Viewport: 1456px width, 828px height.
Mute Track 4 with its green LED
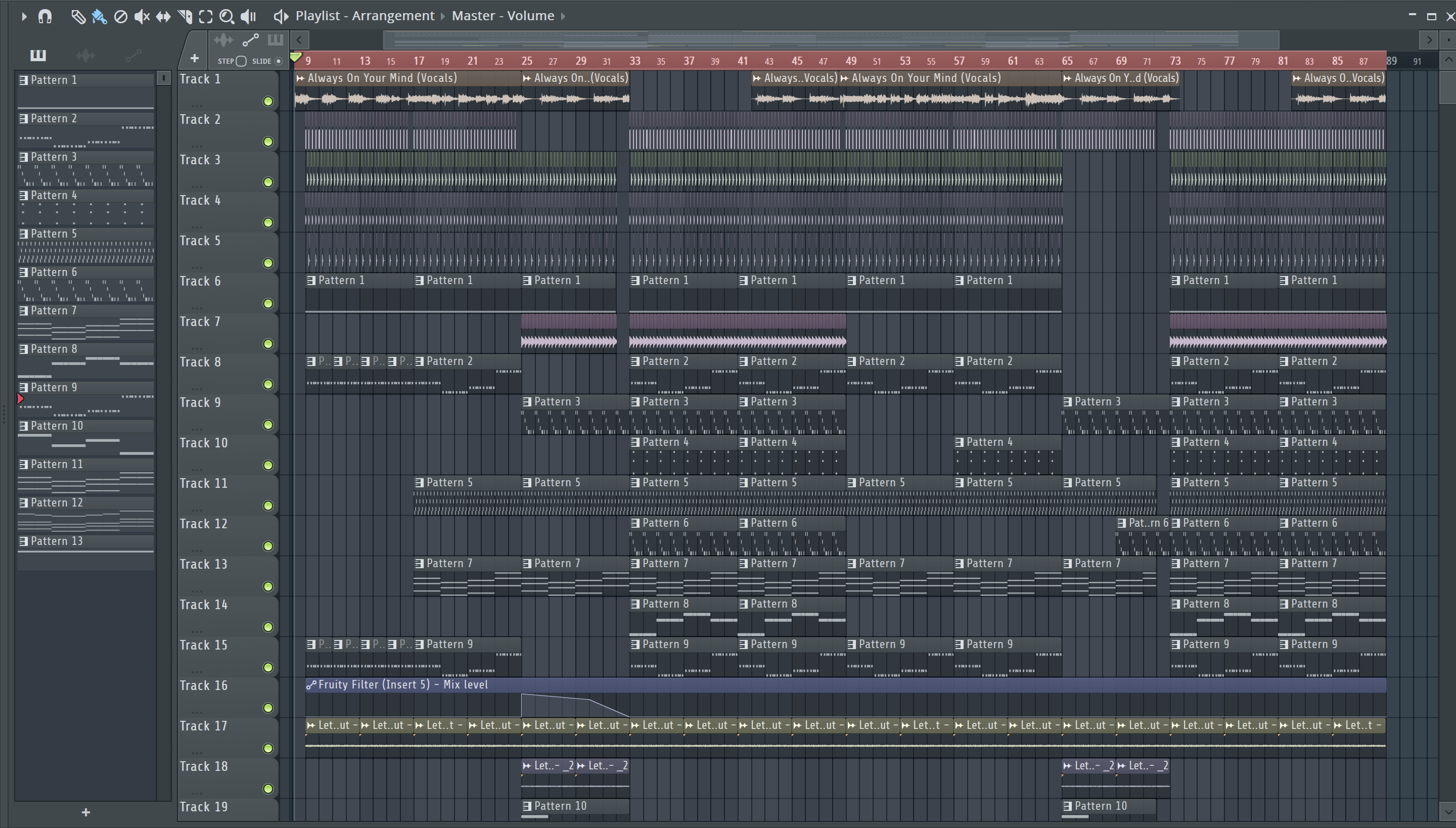[268, 223]
